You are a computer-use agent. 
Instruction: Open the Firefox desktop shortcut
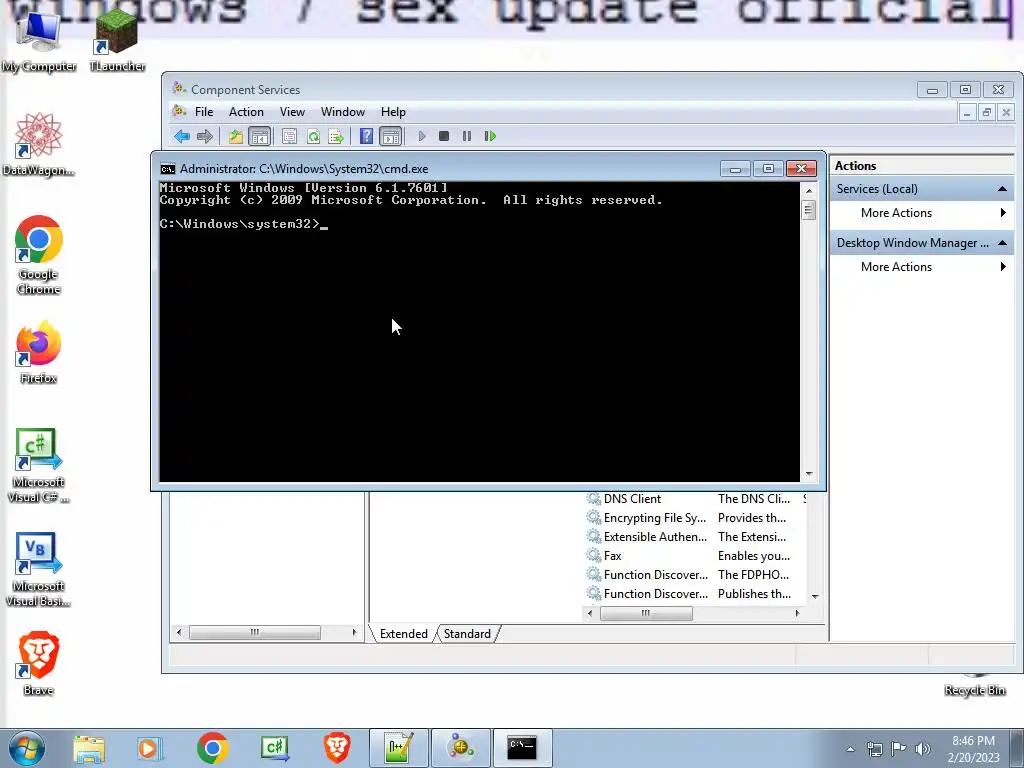click(39, 352)
